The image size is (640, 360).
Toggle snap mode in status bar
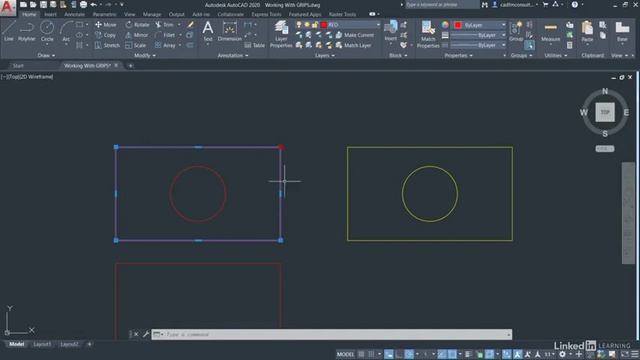(371, 354)
